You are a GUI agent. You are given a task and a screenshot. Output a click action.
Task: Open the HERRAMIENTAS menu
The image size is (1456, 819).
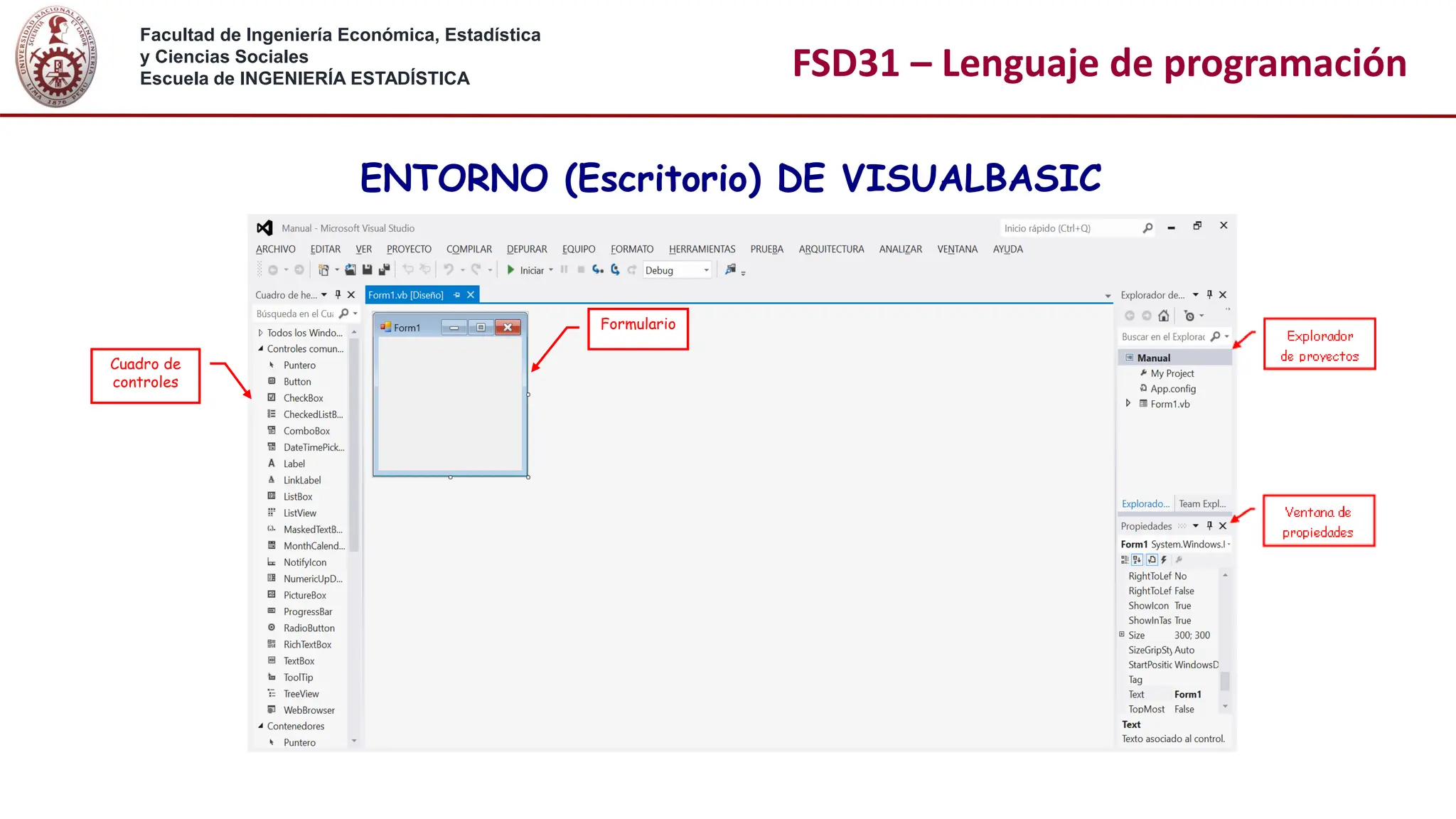point(702,249)
